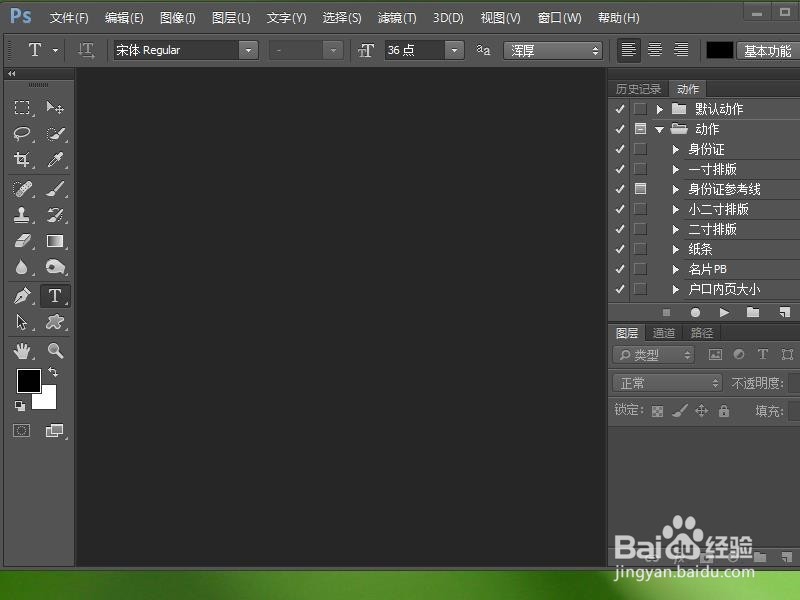
Task: Select the Spot Healing Brush tool
Action: pyautogui.click(x=21, y=189)
